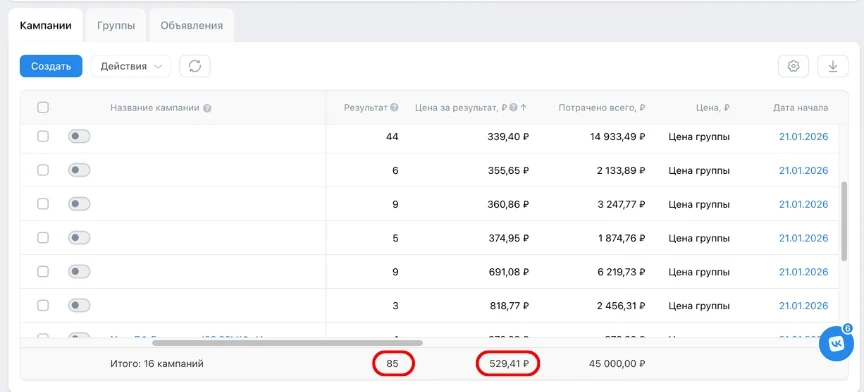Switch to the Группы tab
The width and height of the screenshot is (864, 392).
coord(116,25)
